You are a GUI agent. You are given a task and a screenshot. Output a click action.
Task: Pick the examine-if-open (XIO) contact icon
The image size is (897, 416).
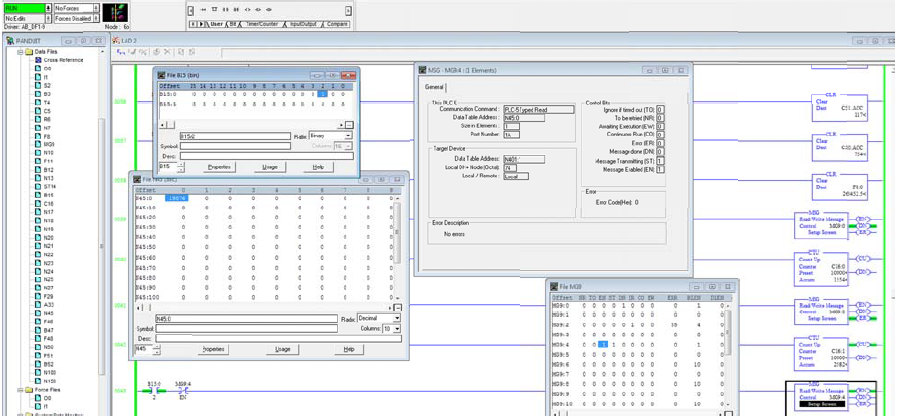(x=236, y=10)
